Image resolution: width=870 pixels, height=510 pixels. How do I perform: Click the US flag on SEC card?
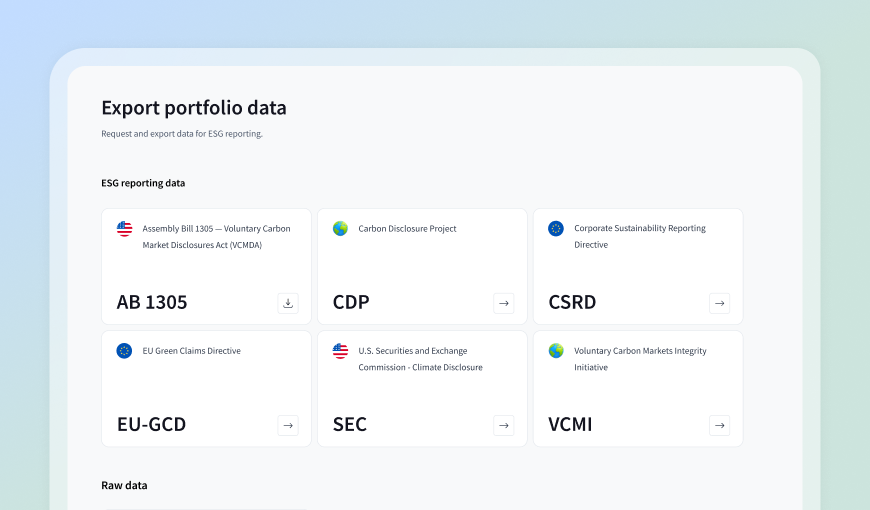point(340,351)
